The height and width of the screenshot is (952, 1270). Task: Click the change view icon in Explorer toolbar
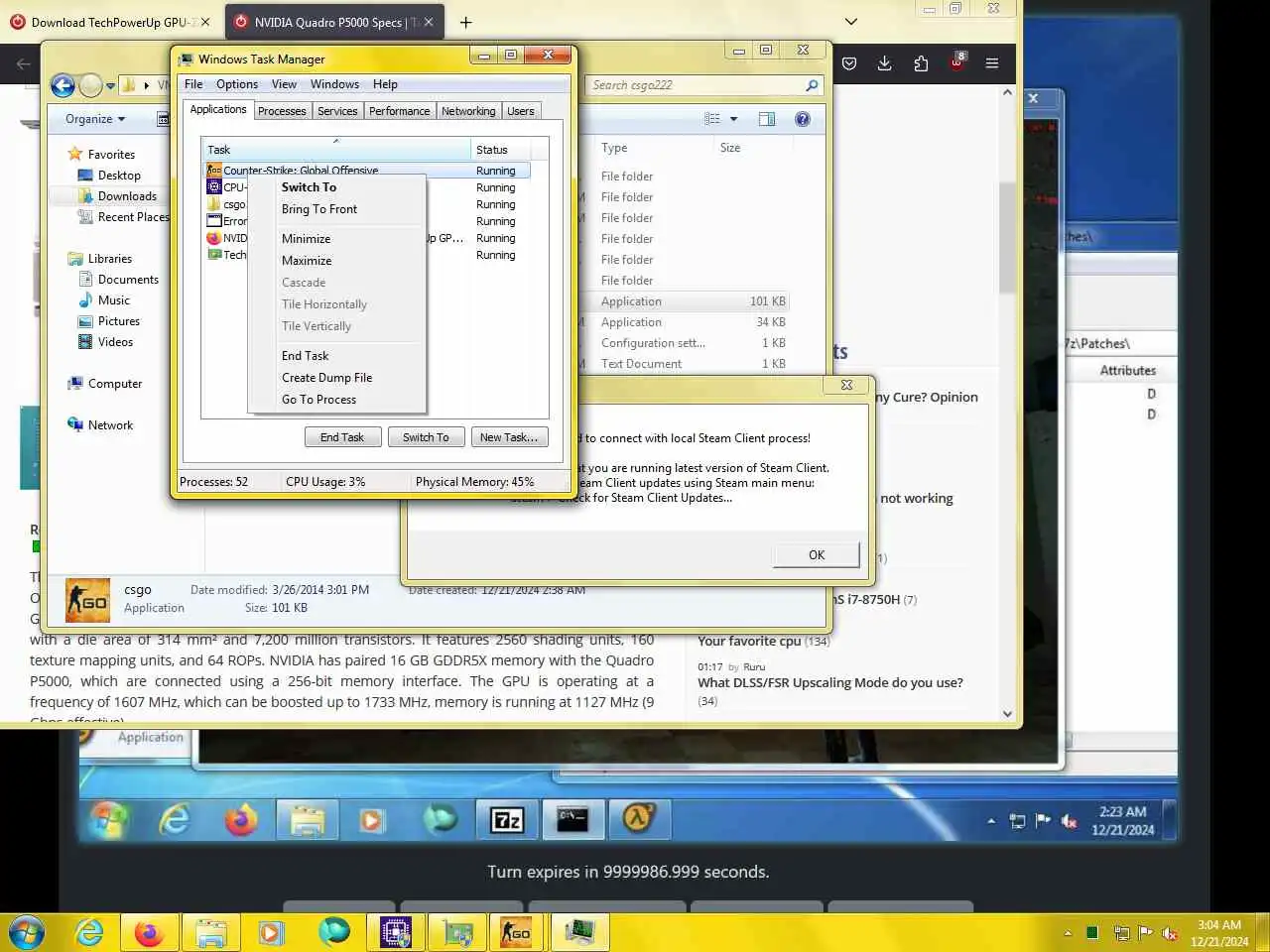click(712, 119)
